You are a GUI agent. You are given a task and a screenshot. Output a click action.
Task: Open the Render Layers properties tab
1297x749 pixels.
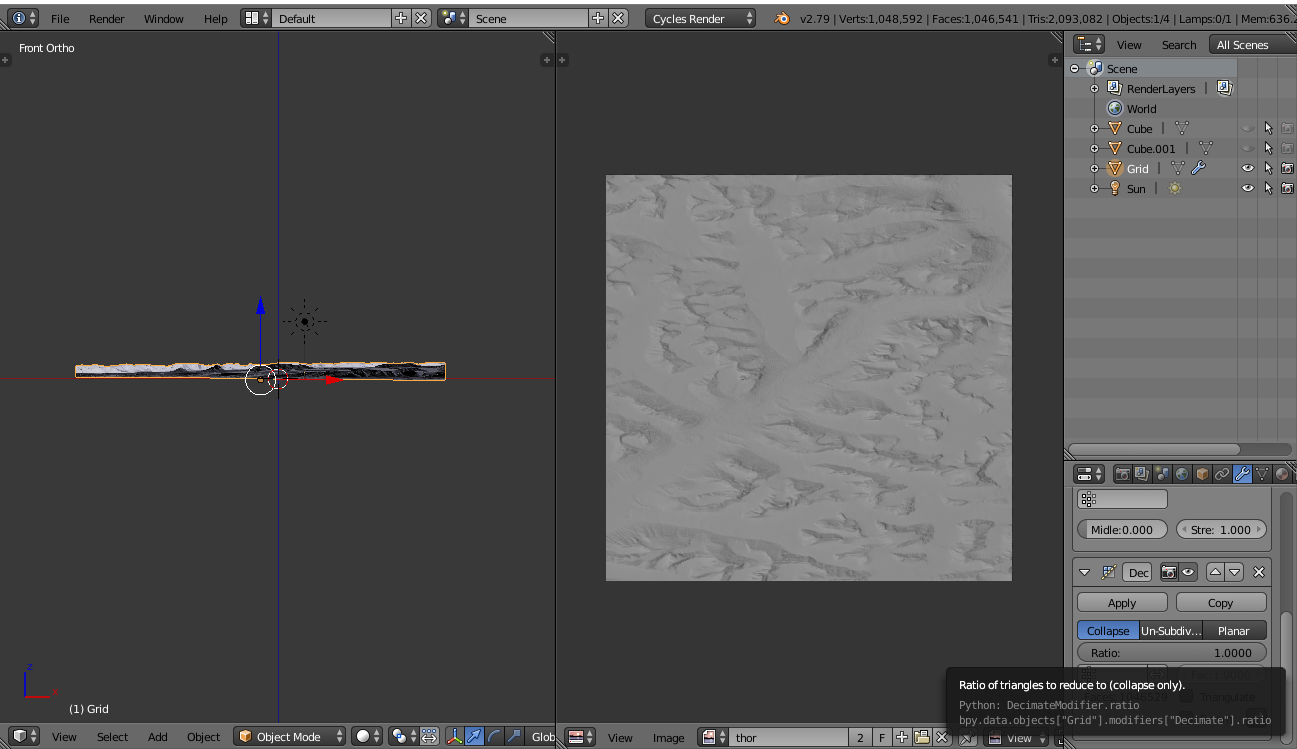(x=1142, y=474)
